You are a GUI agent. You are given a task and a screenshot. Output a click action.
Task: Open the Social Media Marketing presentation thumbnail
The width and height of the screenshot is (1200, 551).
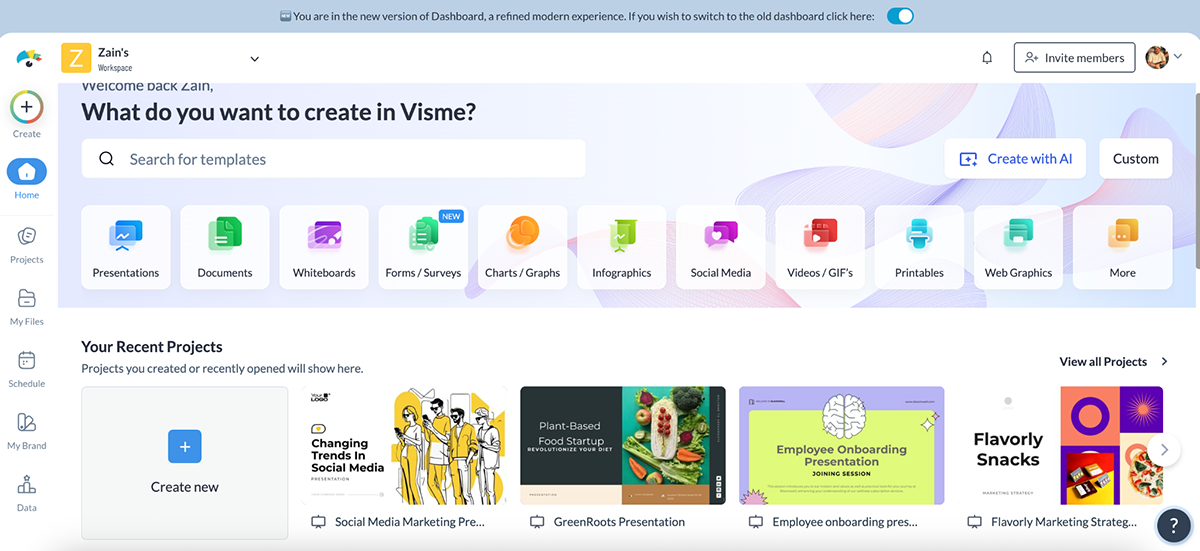(404, 445)
